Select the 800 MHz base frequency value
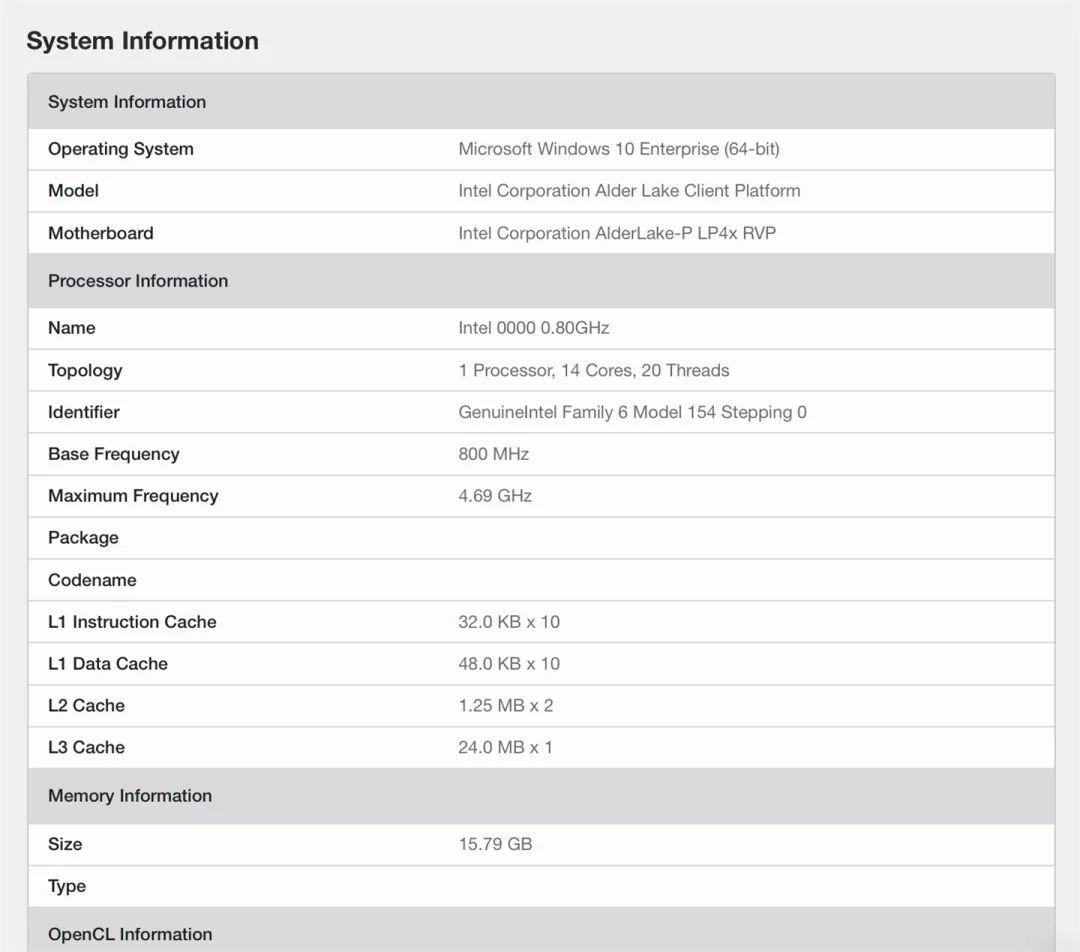The image size is (1080, 952). point(493,454)
